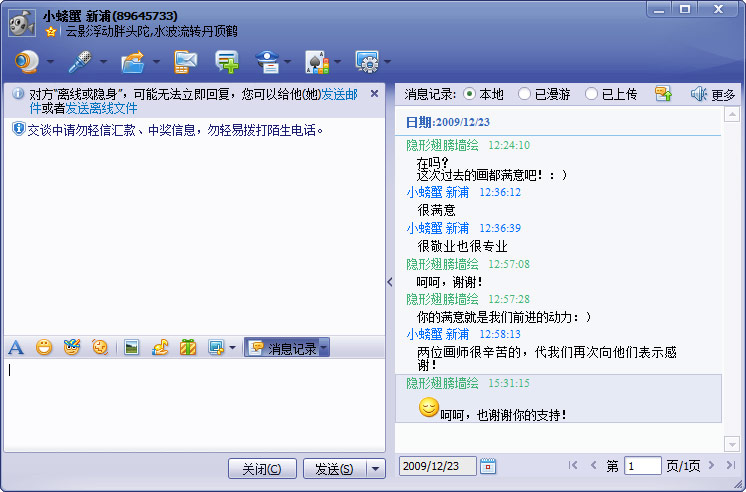Click the security shield icon

18,128
